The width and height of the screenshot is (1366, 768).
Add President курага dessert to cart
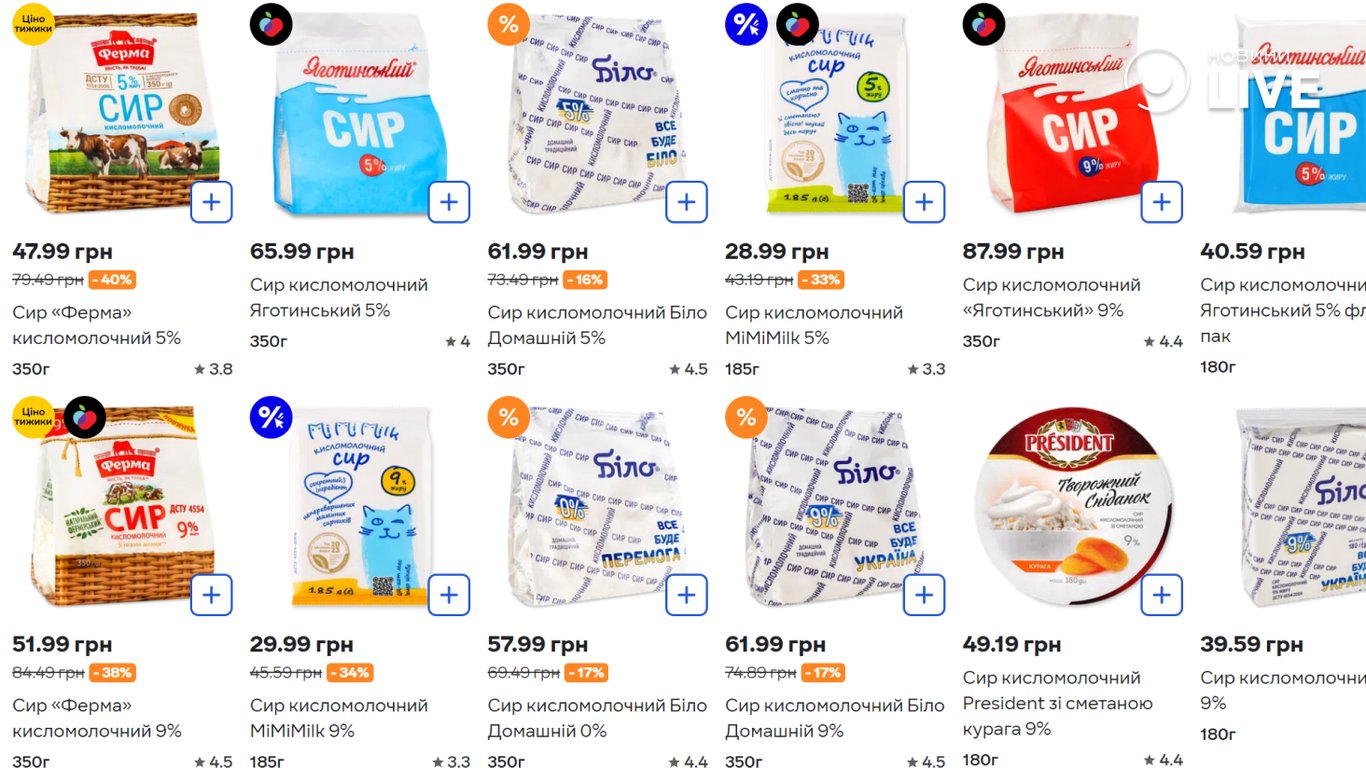pyautogui.click(x=1162, y=595)
